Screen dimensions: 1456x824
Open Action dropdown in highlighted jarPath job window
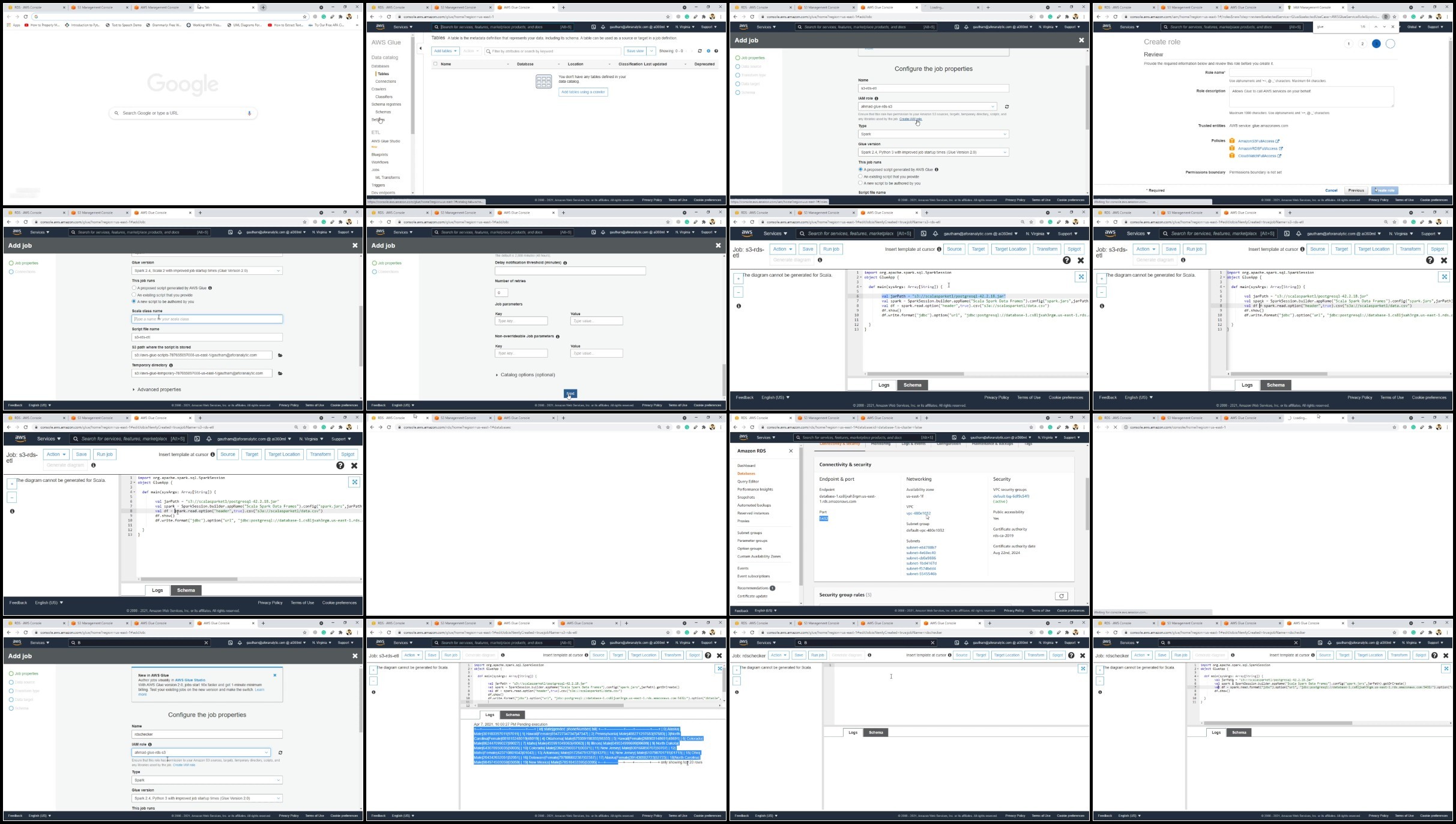(782, 249)
